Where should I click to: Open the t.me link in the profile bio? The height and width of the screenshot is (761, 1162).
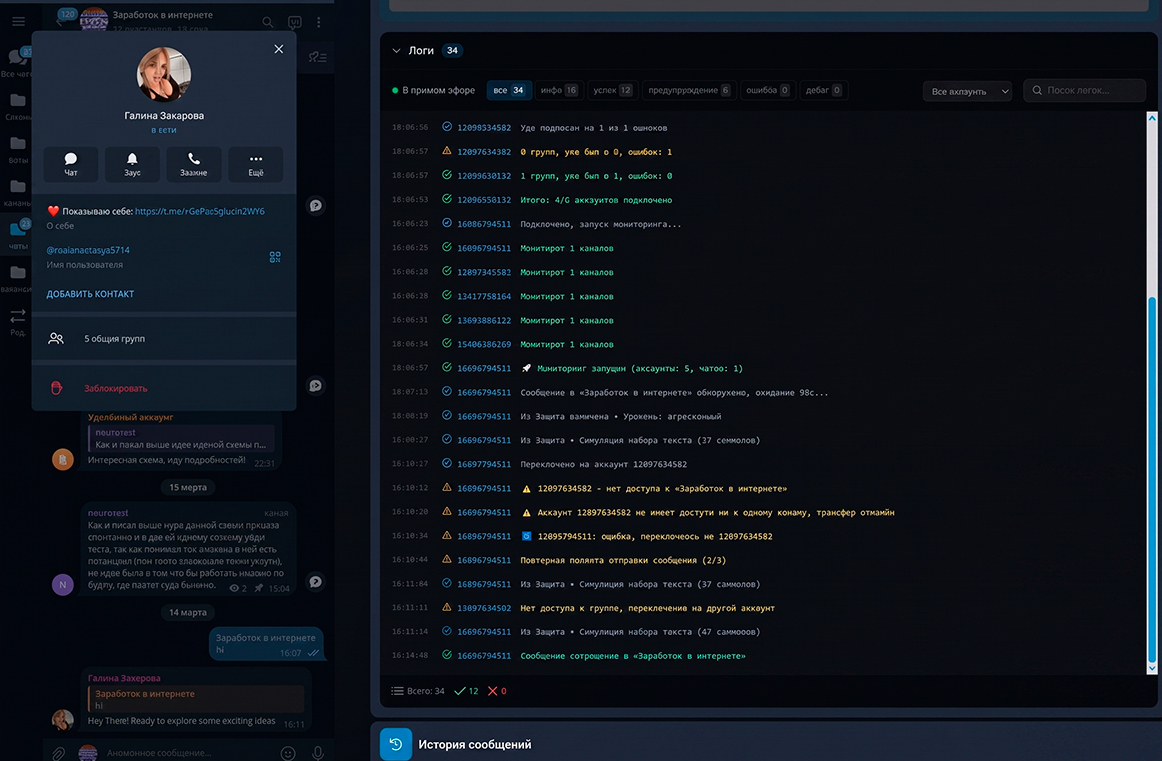[x=199, y=211]
